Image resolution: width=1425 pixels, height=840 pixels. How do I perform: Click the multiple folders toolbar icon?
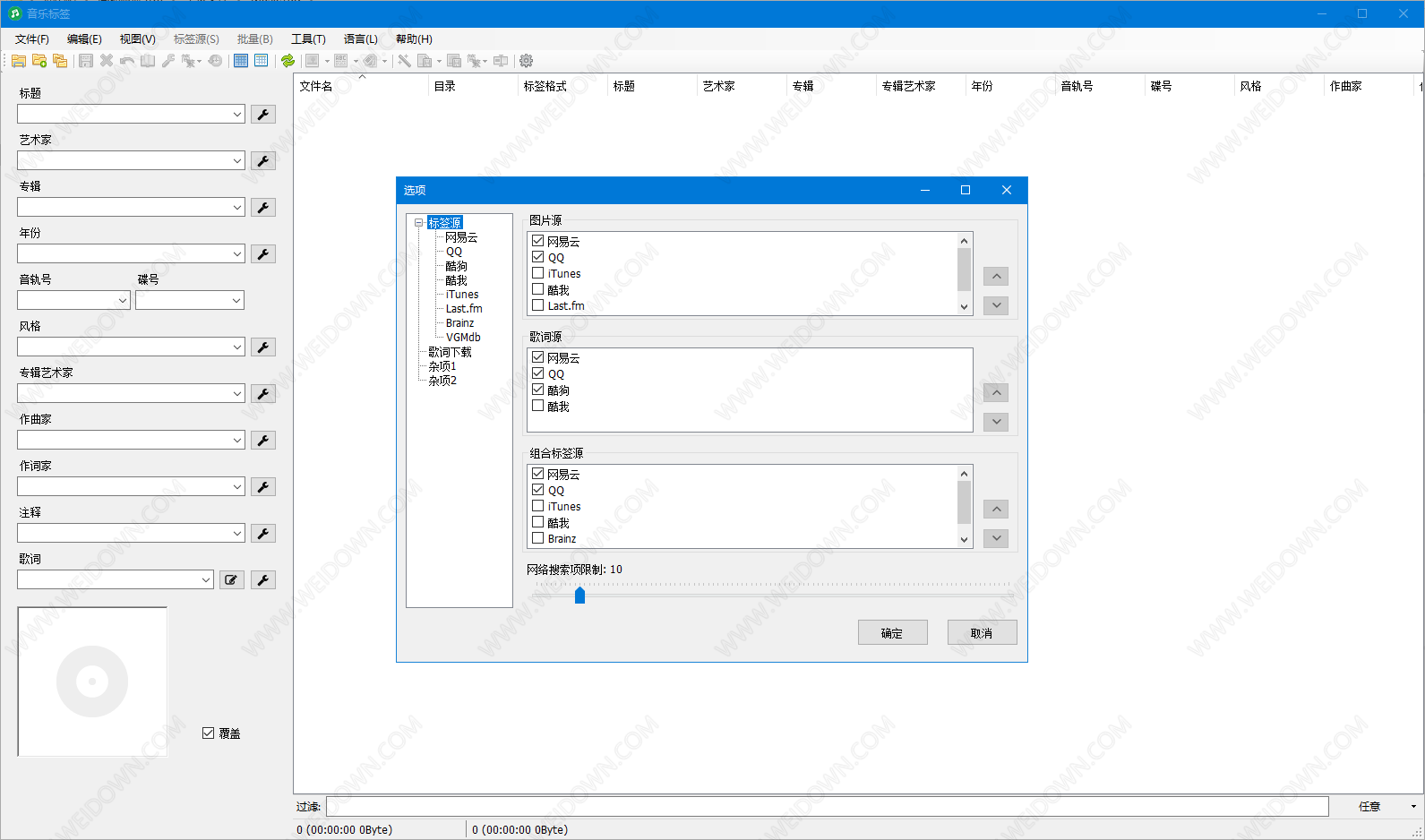click(60, 61)
